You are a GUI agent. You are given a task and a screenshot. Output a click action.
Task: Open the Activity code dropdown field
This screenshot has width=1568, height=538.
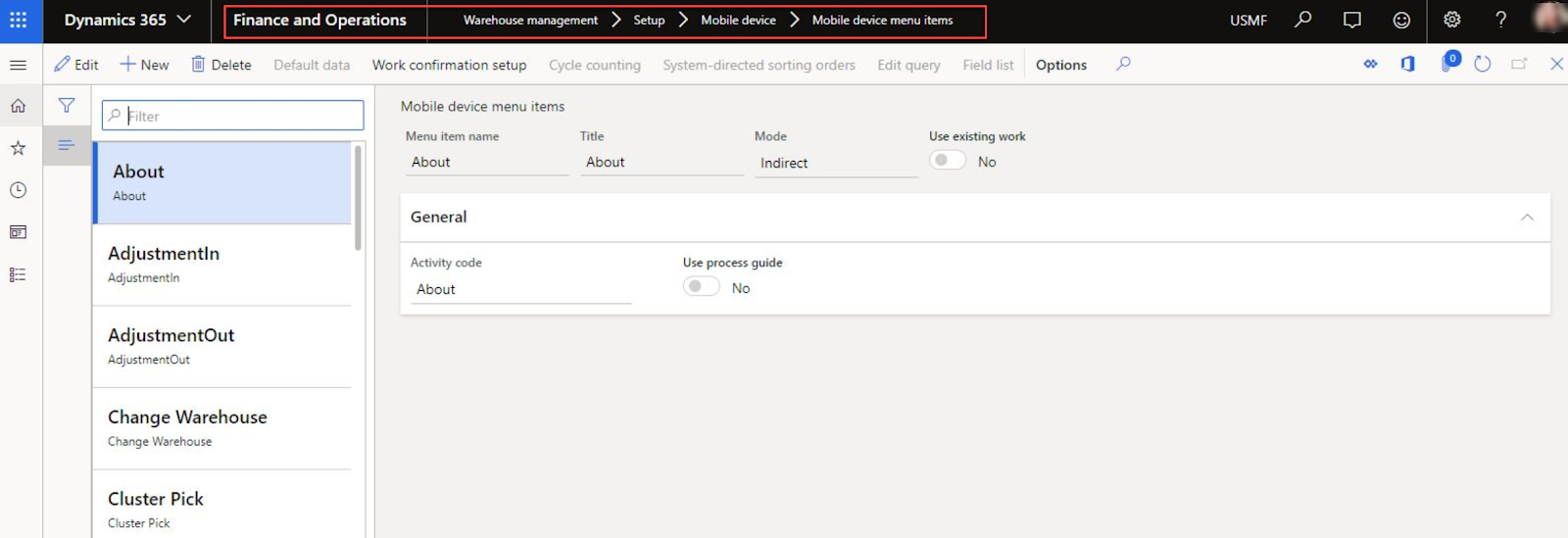coord(521,290)
